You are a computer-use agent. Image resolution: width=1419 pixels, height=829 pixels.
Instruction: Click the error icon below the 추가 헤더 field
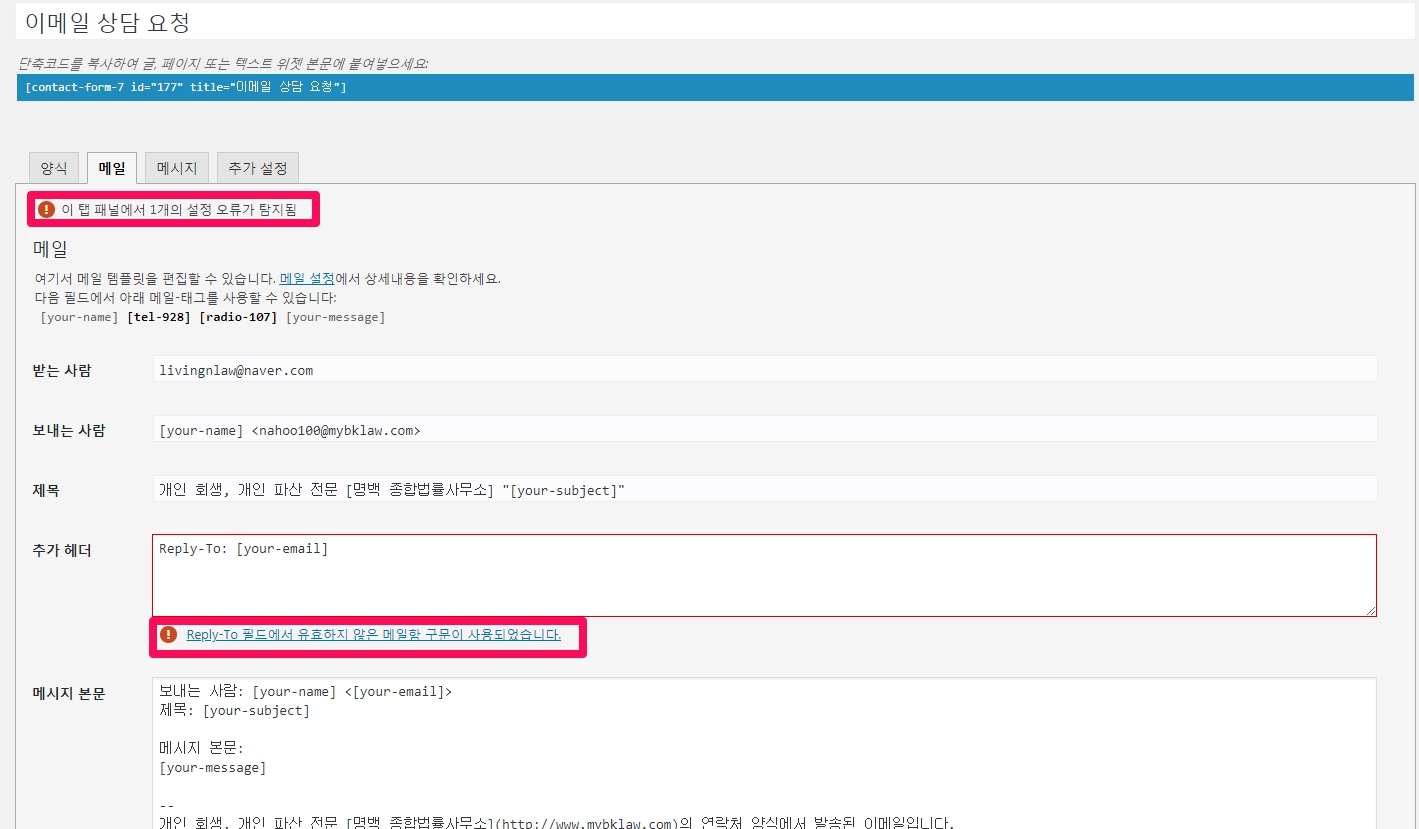click(x=168, y=634)
